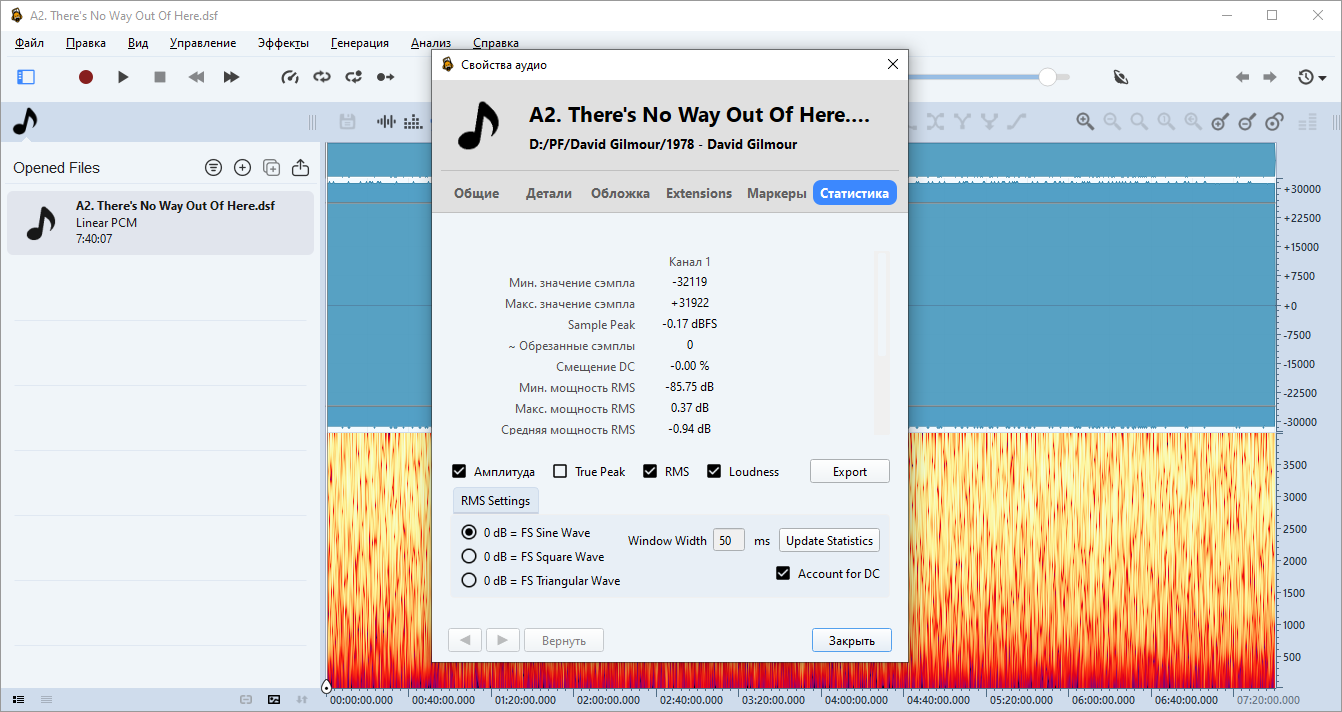Click the waveform view icon
Viewport: 1342px width, 712px height.
(386, 122)
